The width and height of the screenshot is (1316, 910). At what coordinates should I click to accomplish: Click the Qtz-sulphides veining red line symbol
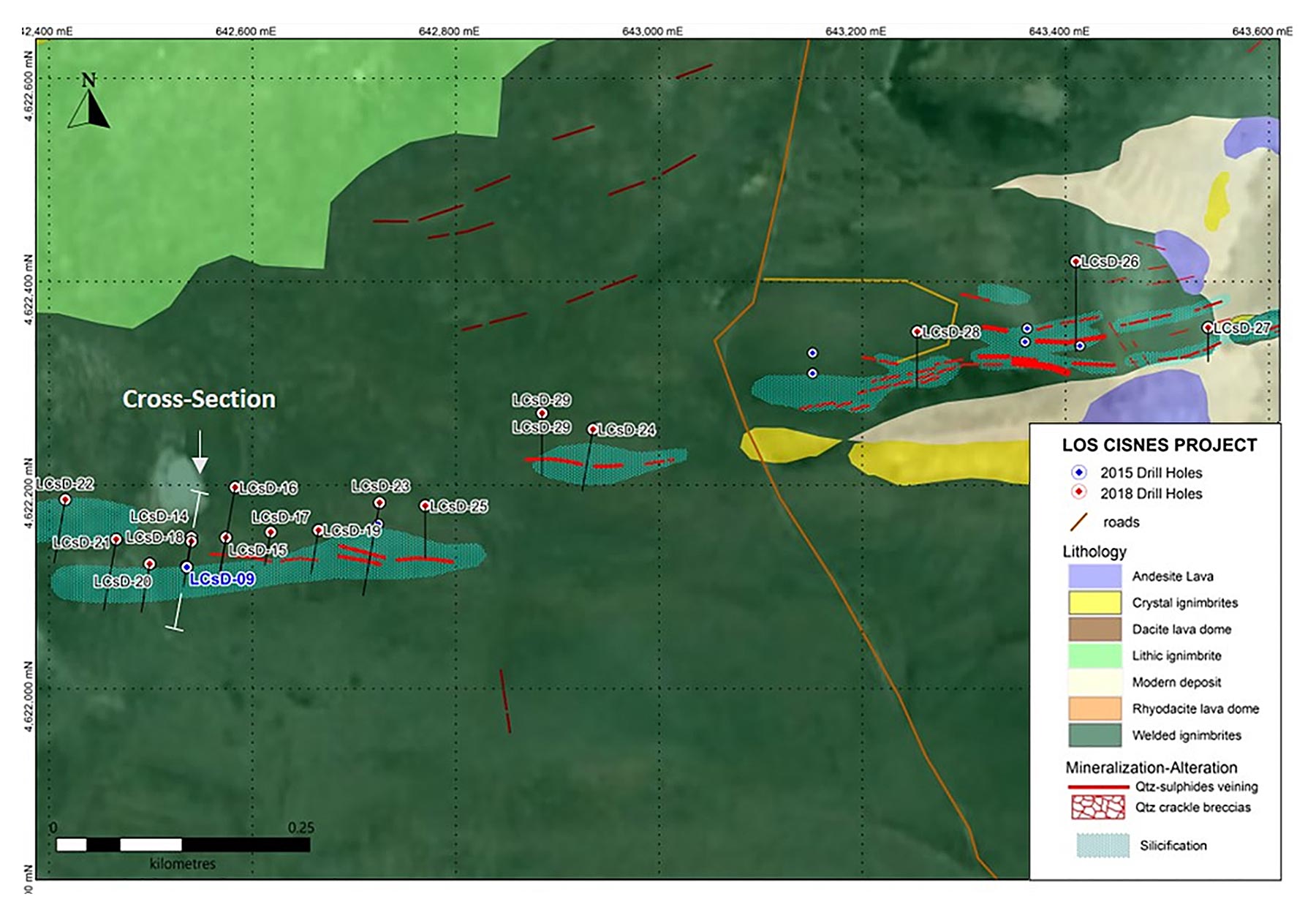coord(1098,788)
